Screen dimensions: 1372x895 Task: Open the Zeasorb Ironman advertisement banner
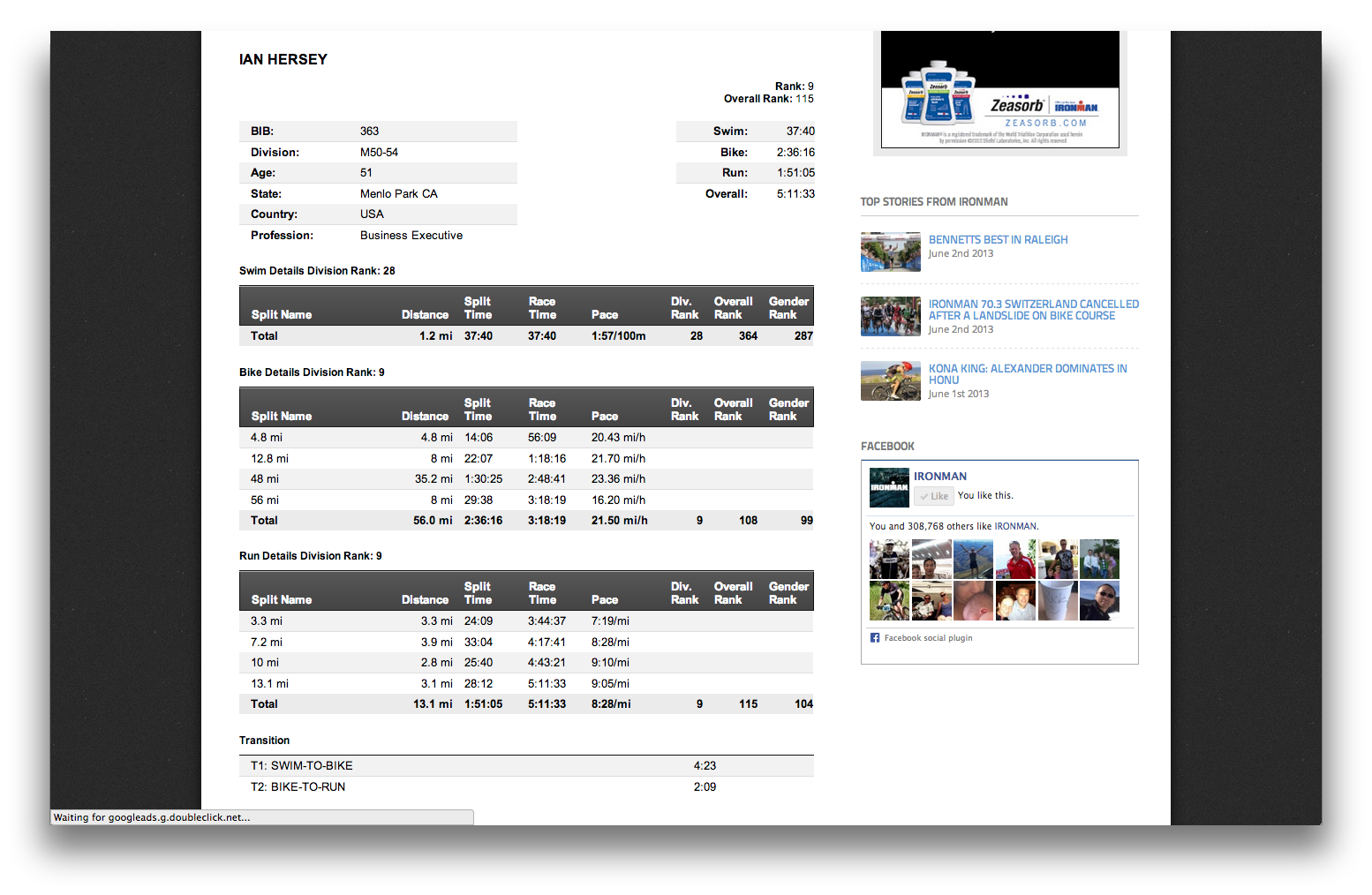coord(999,90)
